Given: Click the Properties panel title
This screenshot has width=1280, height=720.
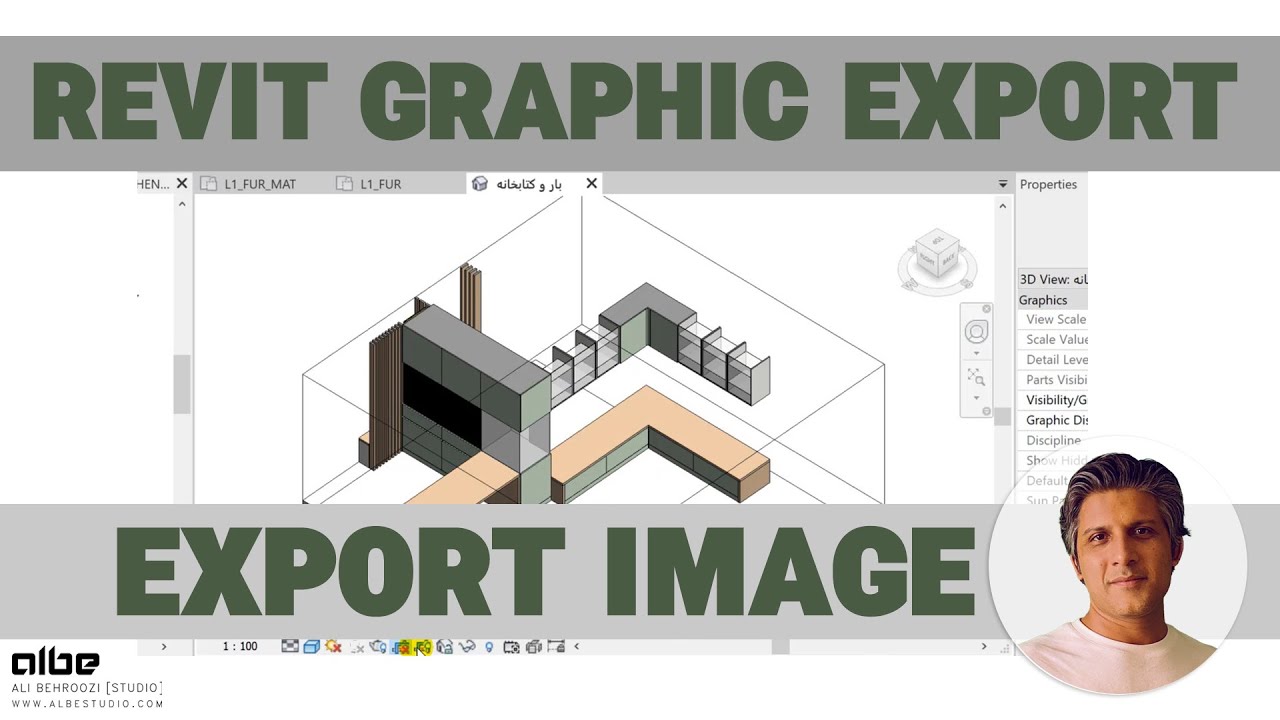Looking at the screenshot, I should (1048, 184).
